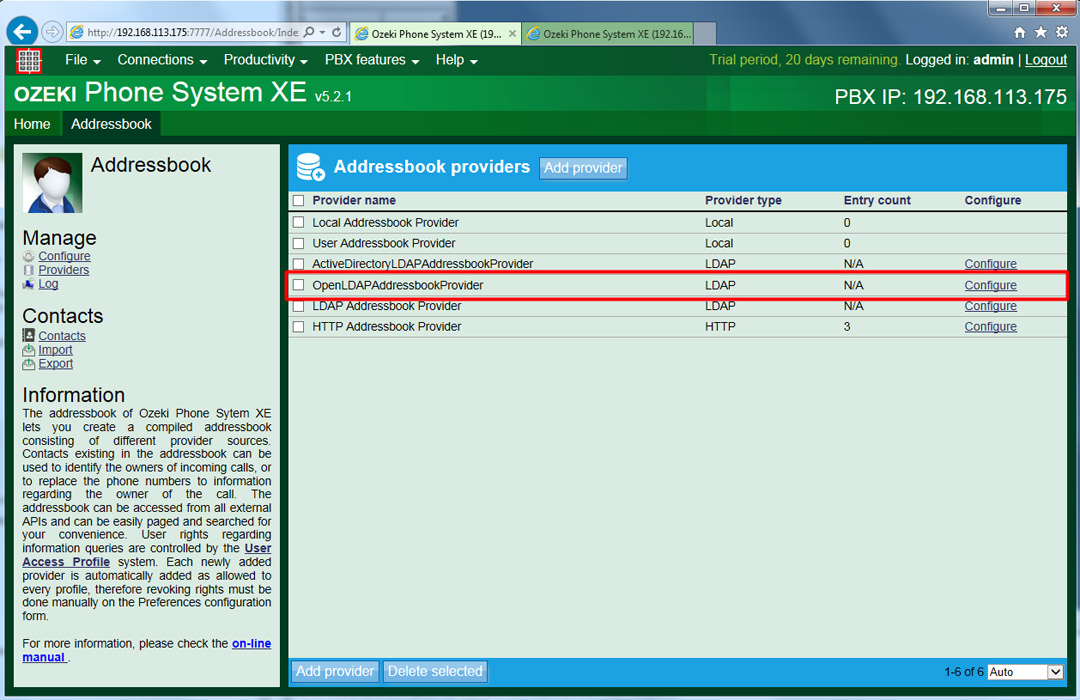Toggle the select-all checkbox in table header
The height and width of the screenshot is (700, 1080).
[x=298, y=200]
